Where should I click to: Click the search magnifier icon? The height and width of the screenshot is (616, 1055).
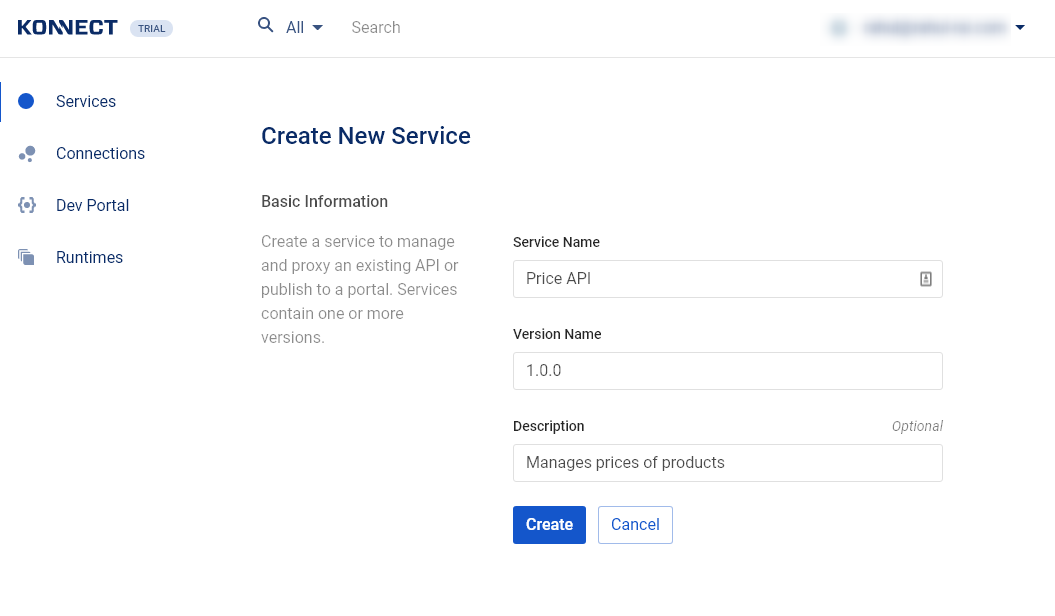[266, 26]
